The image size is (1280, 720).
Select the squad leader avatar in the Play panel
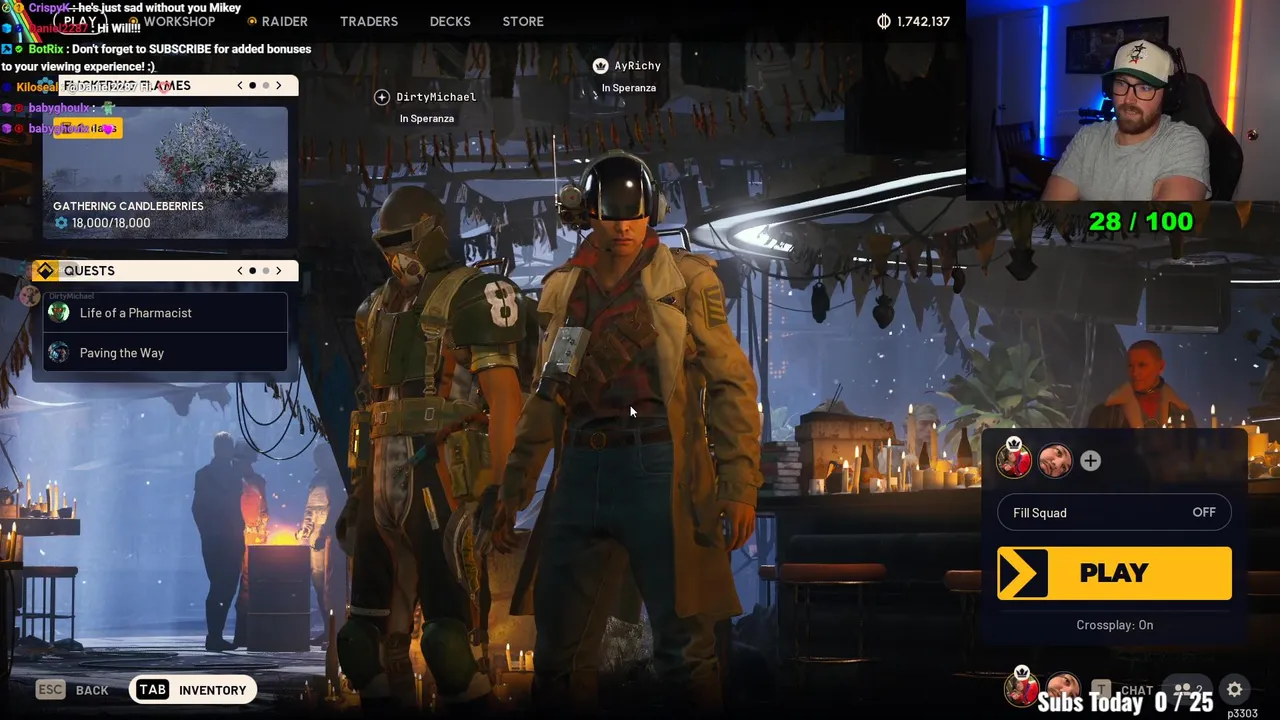[x=1014, y=459]
